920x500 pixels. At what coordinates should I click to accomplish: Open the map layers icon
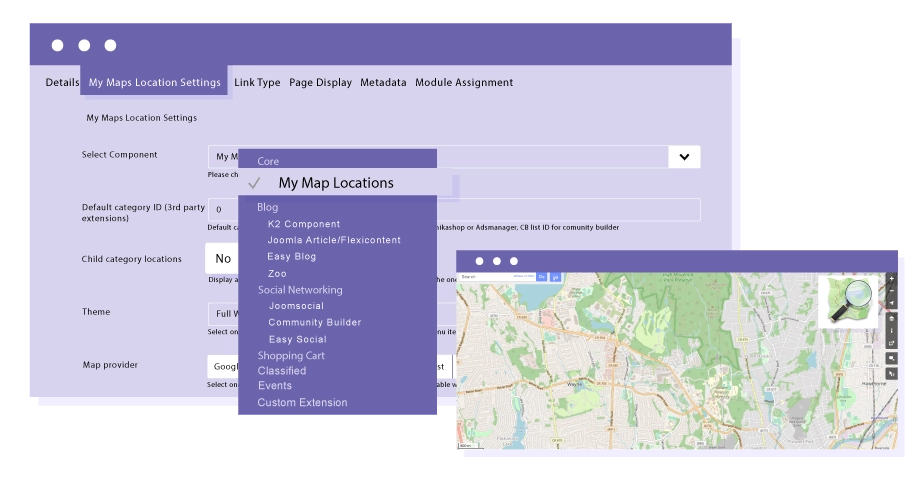891,319
